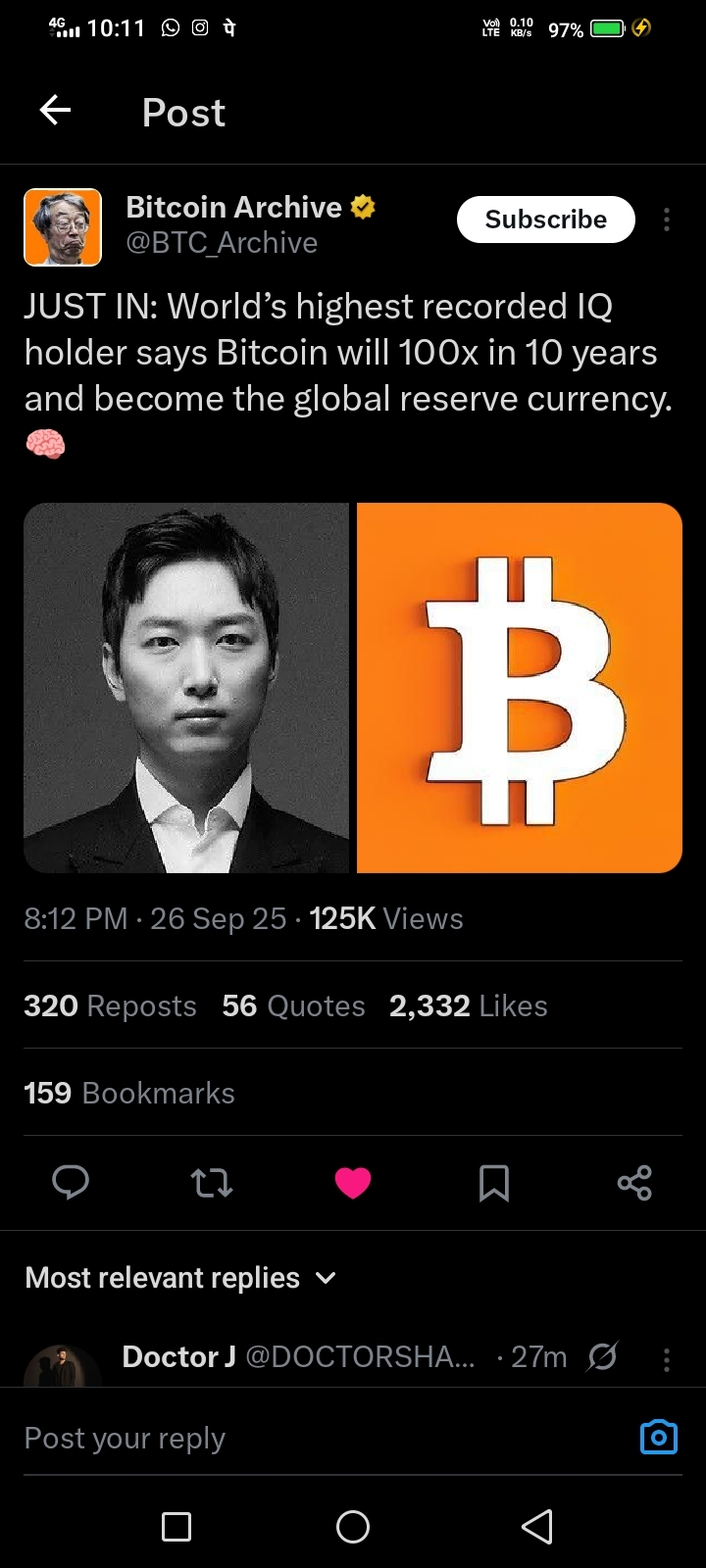706x1568 pixels.
Task: Expand the Most relevant replies dropdown
Action: tap(181, 1278)
